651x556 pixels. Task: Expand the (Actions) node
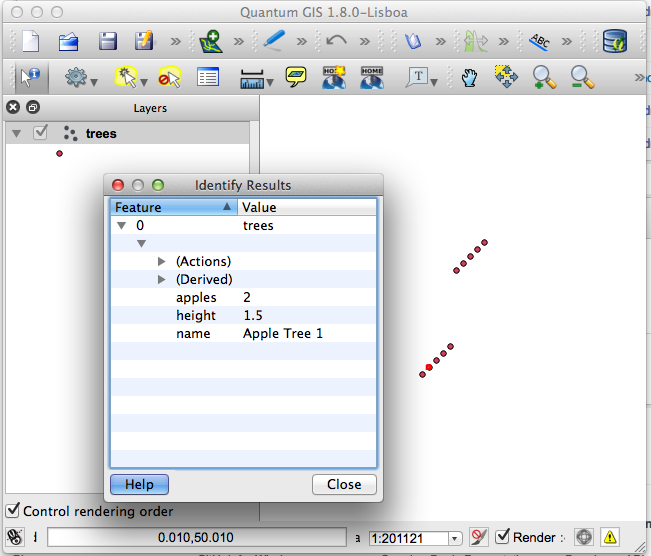(162, 262)
